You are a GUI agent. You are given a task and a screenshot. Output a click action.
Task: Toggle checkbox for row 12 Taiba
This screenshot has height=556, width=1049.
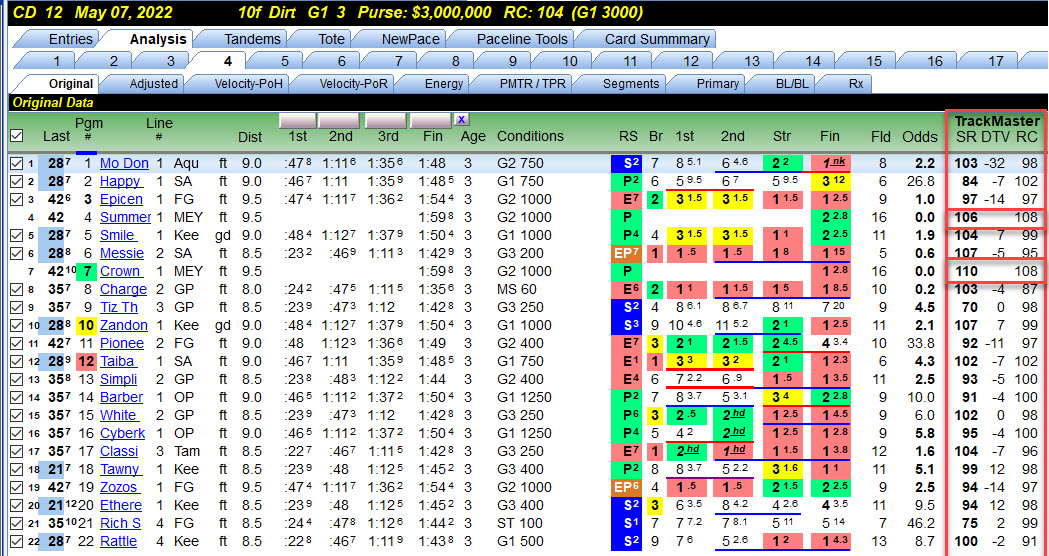16,362
